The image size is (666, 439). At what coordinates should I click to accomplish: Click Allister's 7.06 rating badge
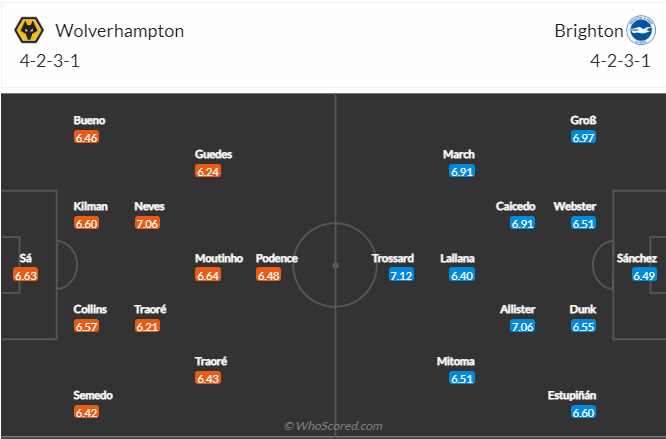522,326
